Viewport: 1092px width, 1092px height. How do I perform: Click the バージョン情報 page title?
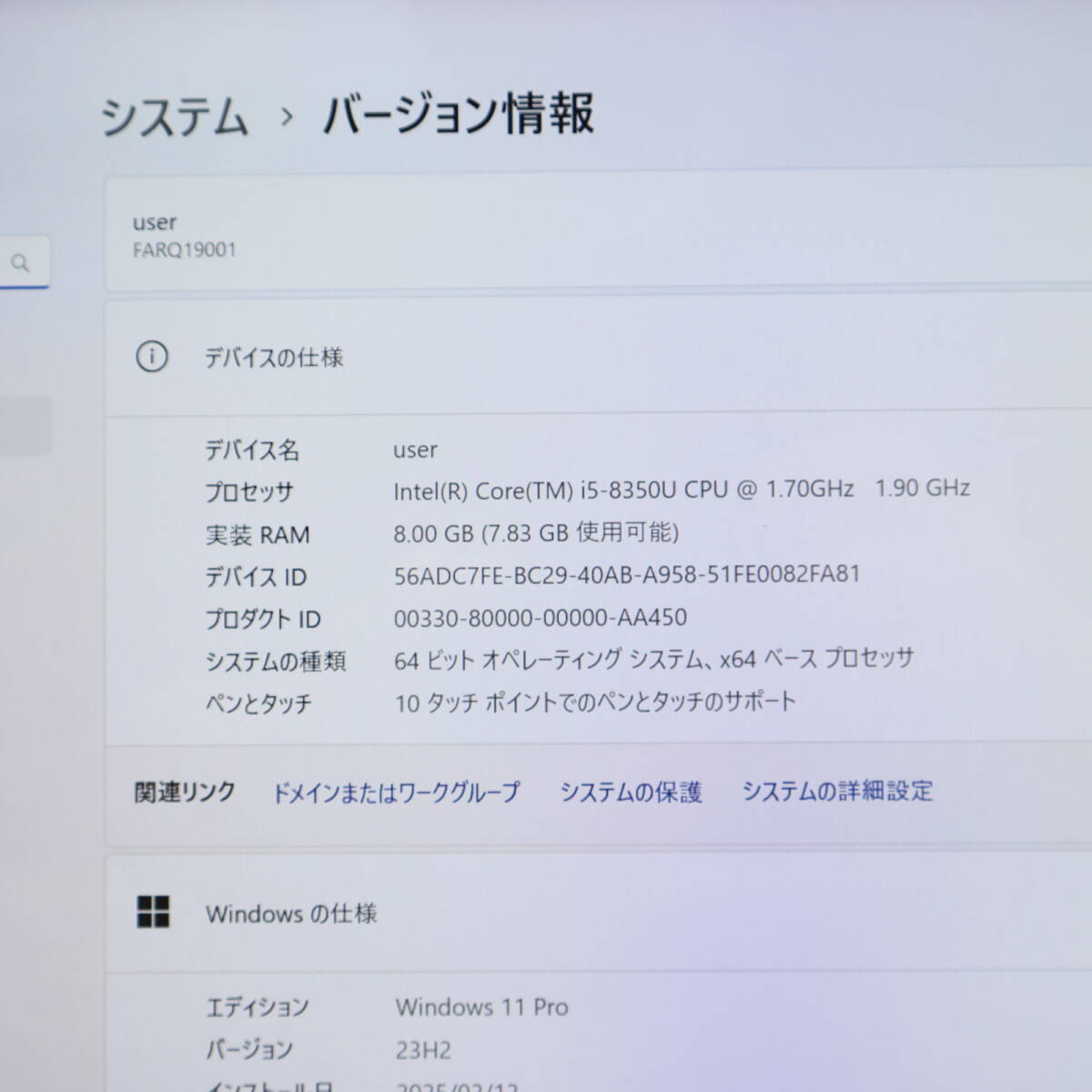pos(459,115)
